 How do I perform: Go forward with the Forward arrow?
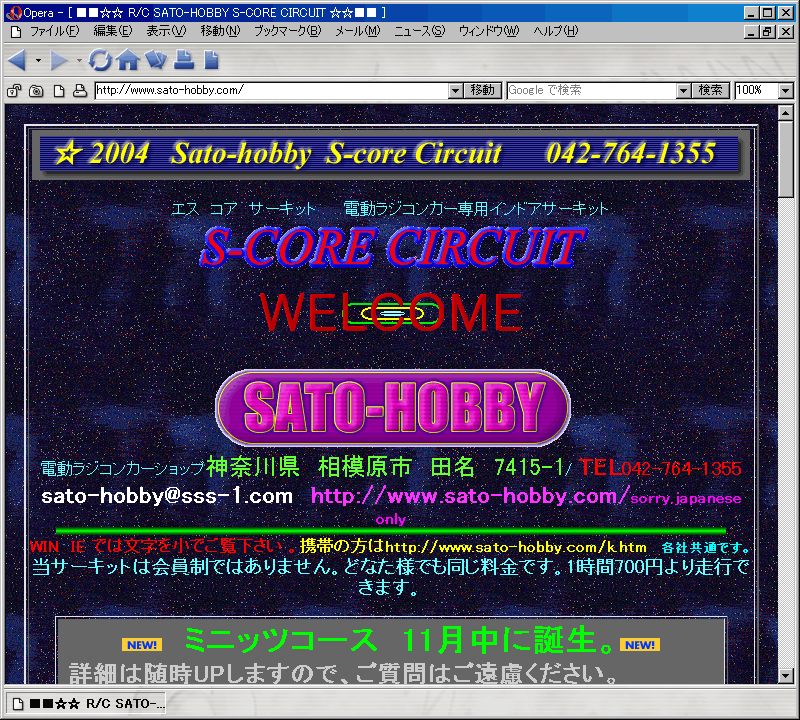tap(59, 60)
